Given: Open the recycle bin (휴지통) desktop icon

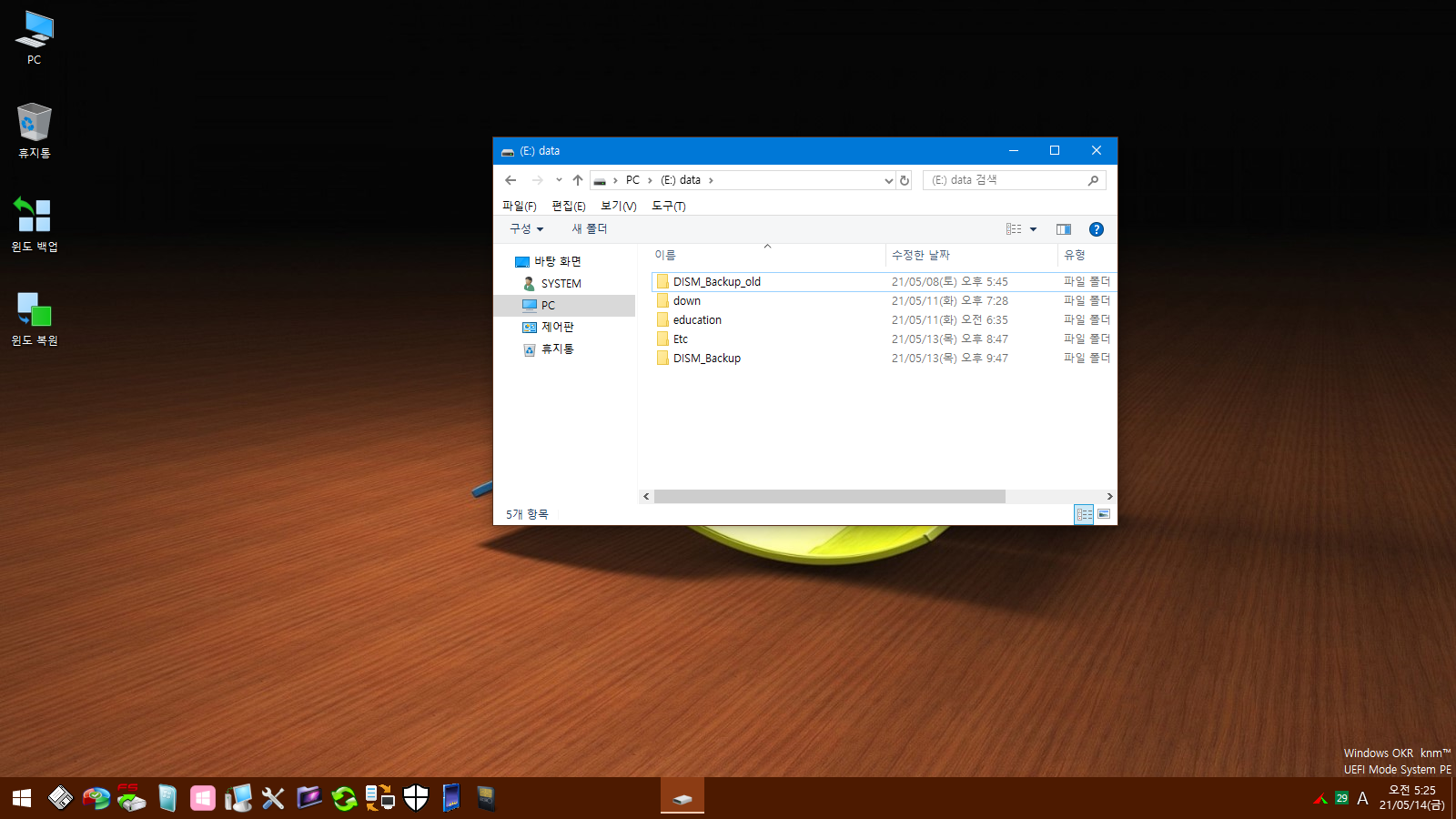Looking at the screenshot, I should click(34, 131).
